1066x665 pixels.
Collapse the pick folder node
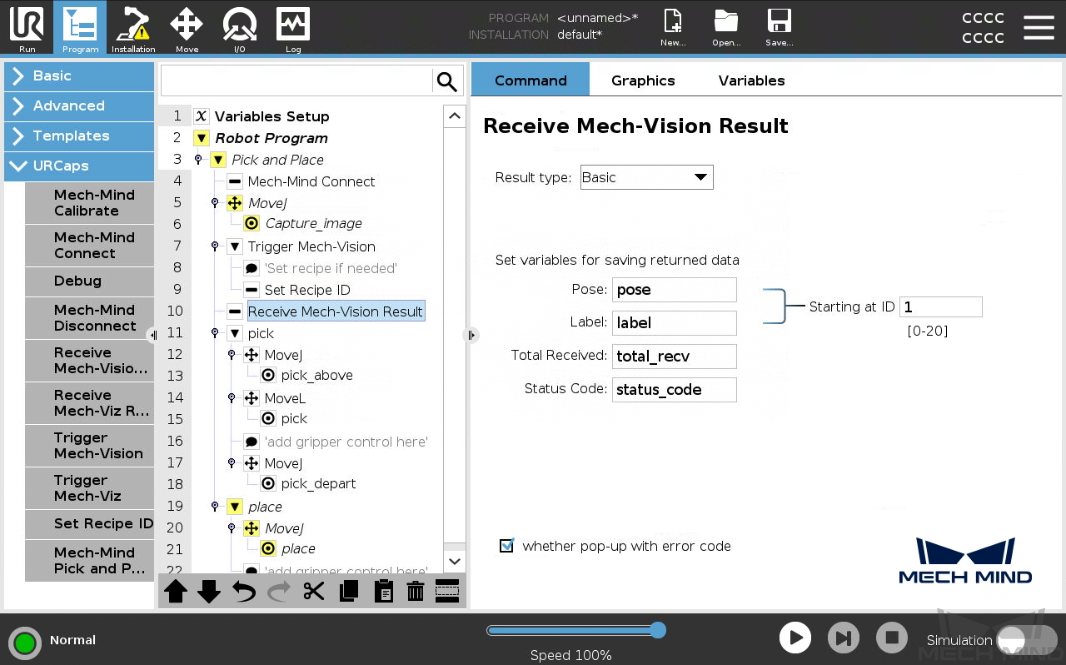(235, 333)
